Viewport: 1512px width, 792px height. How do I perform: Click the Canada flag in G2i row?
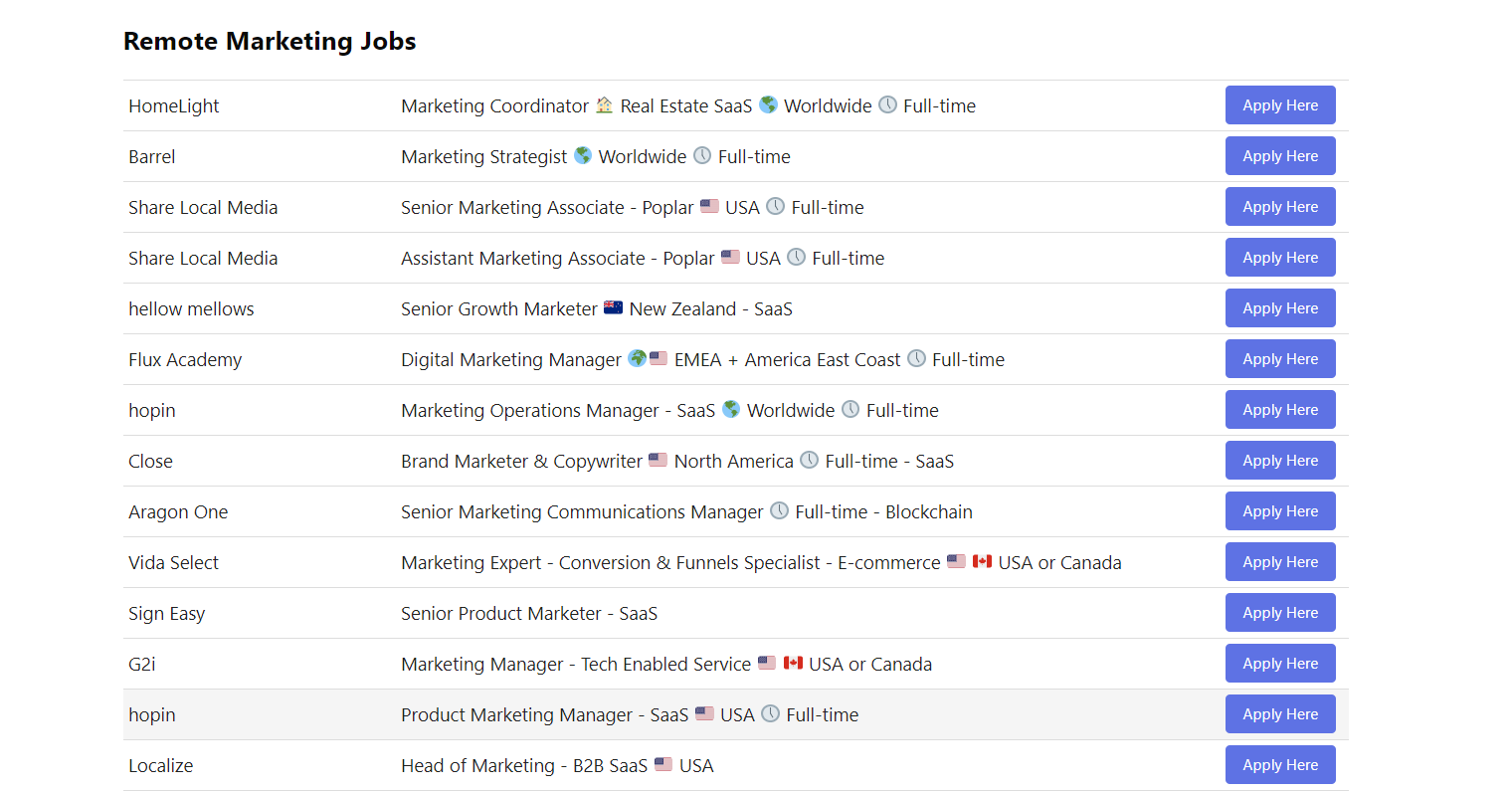click(x=793, y=663)
